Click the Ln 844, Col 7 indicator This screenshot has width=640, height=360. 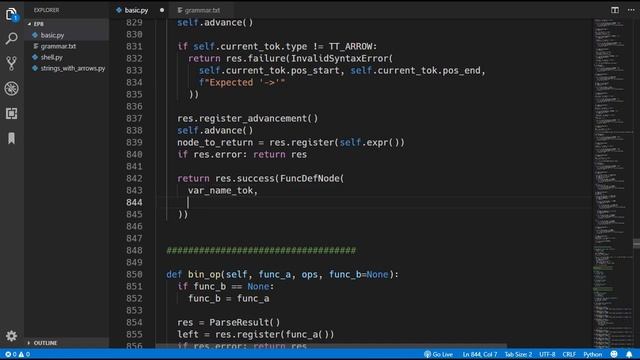point(480,354)
